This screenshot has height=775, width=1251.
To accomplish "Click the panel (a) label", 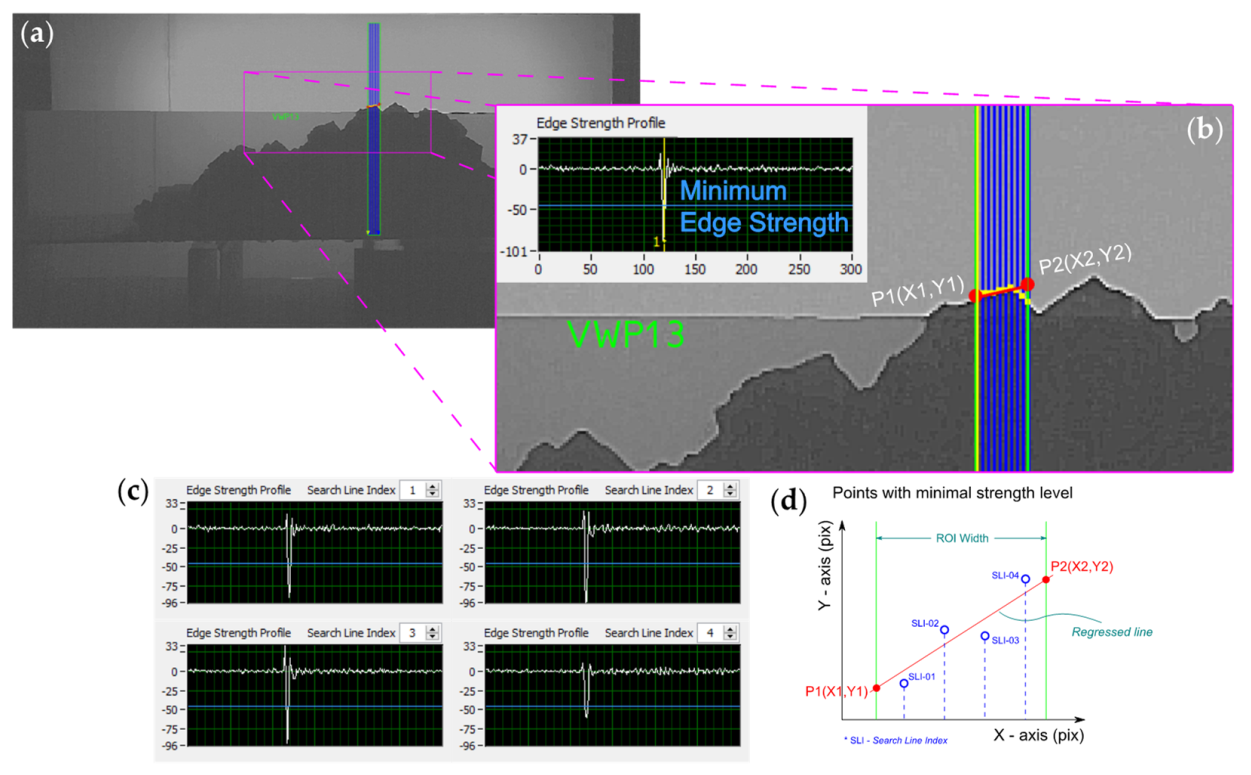I will point(38,33).
